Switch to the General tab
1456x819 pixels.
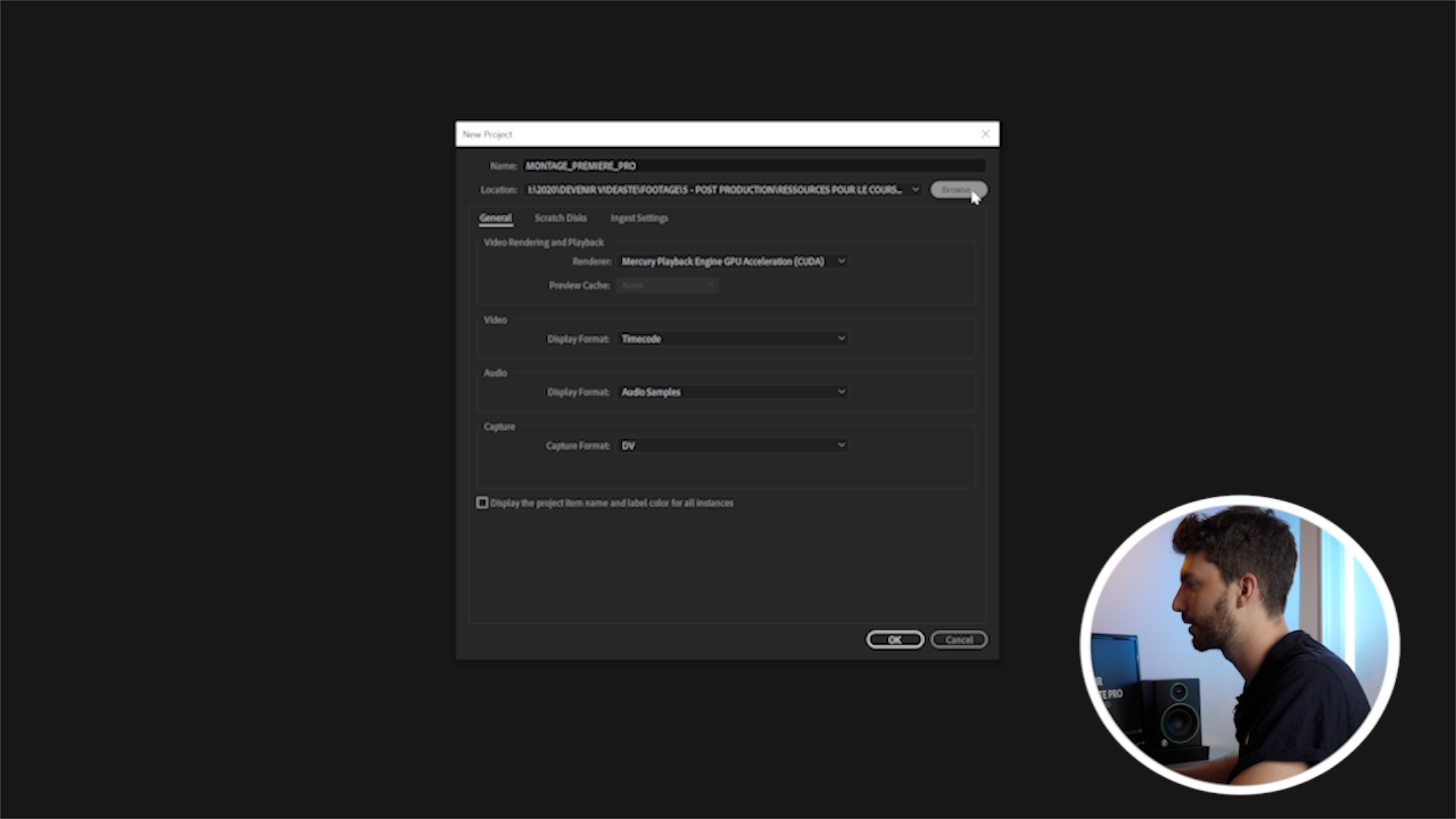coord(495,218)
